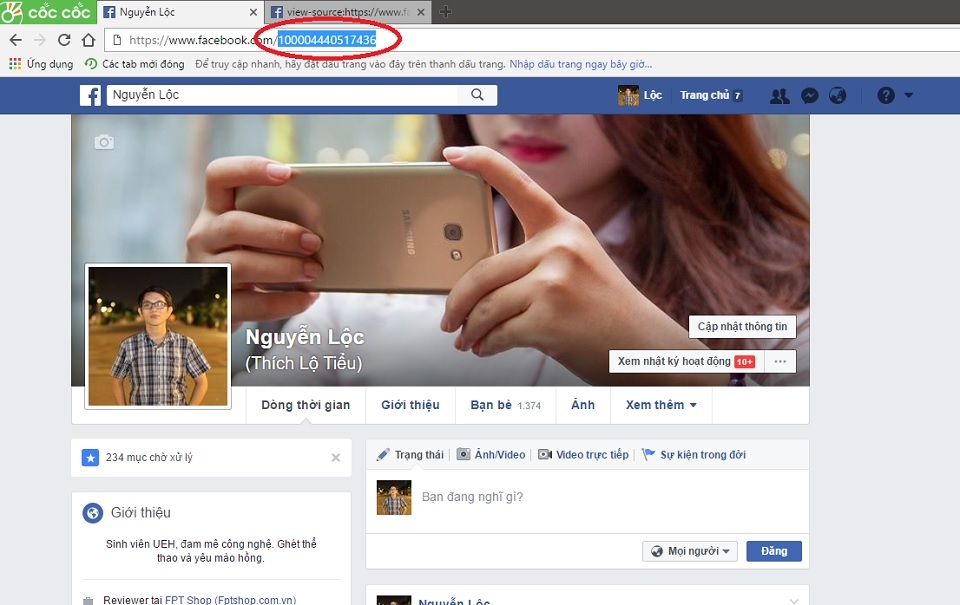Click the cover photo camera icon

(104, 142)
